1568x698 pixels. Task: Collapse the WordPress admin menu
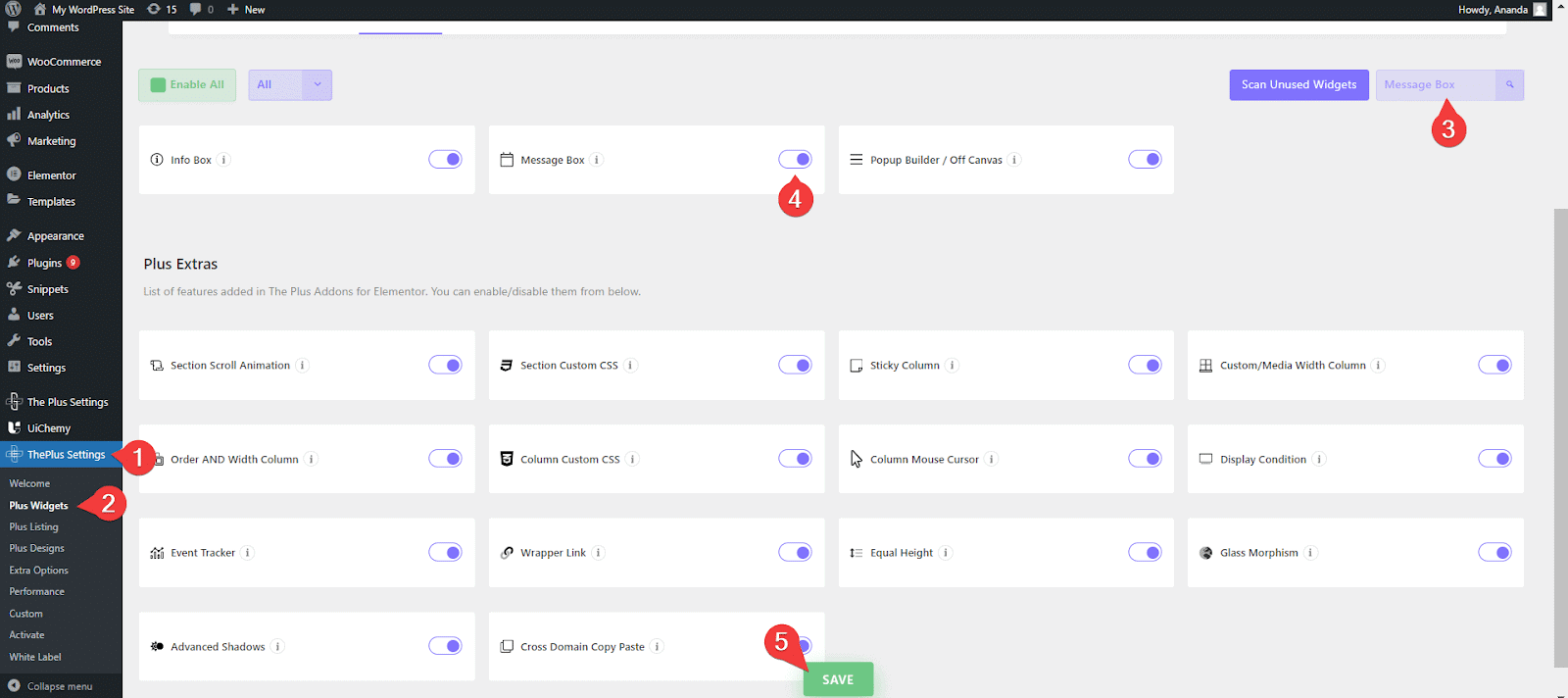59,686
